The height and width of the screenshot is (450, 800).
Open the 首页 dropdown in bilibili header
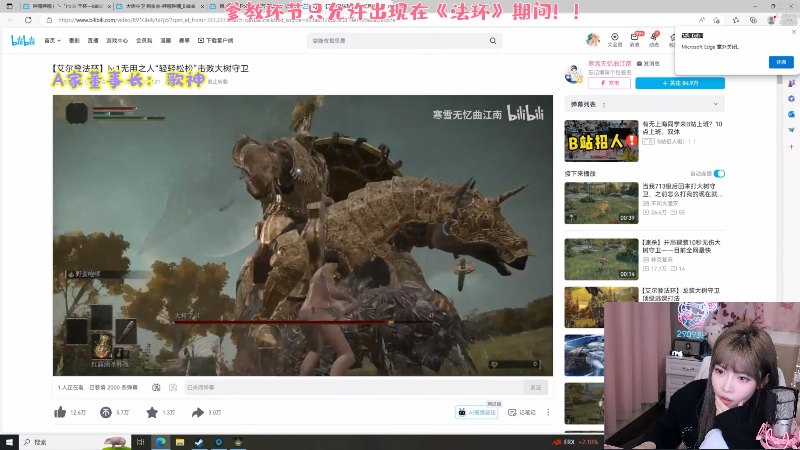pyautogui.click(x=52, y=40)
